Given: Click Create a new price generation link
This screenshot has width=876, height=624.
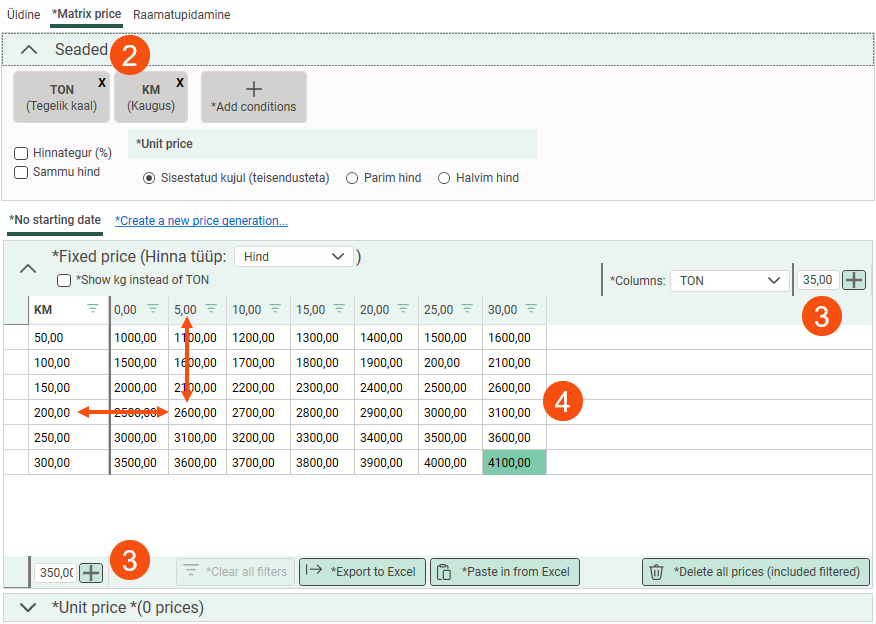Looking at the screenshot, I should click(x=201, y=220).
